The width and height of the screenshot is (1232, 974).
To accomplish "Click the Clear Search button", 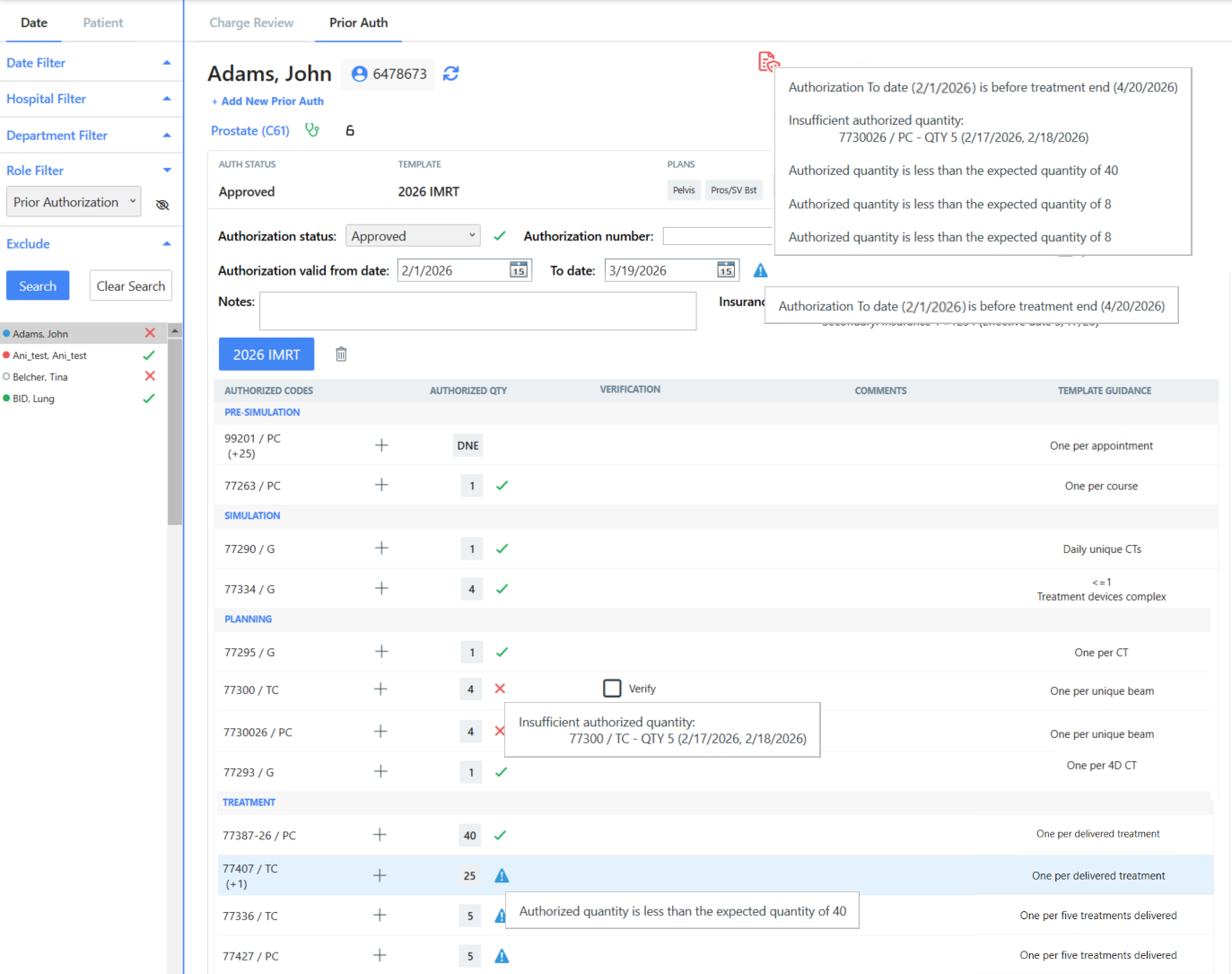I will (x=131, y=285).
